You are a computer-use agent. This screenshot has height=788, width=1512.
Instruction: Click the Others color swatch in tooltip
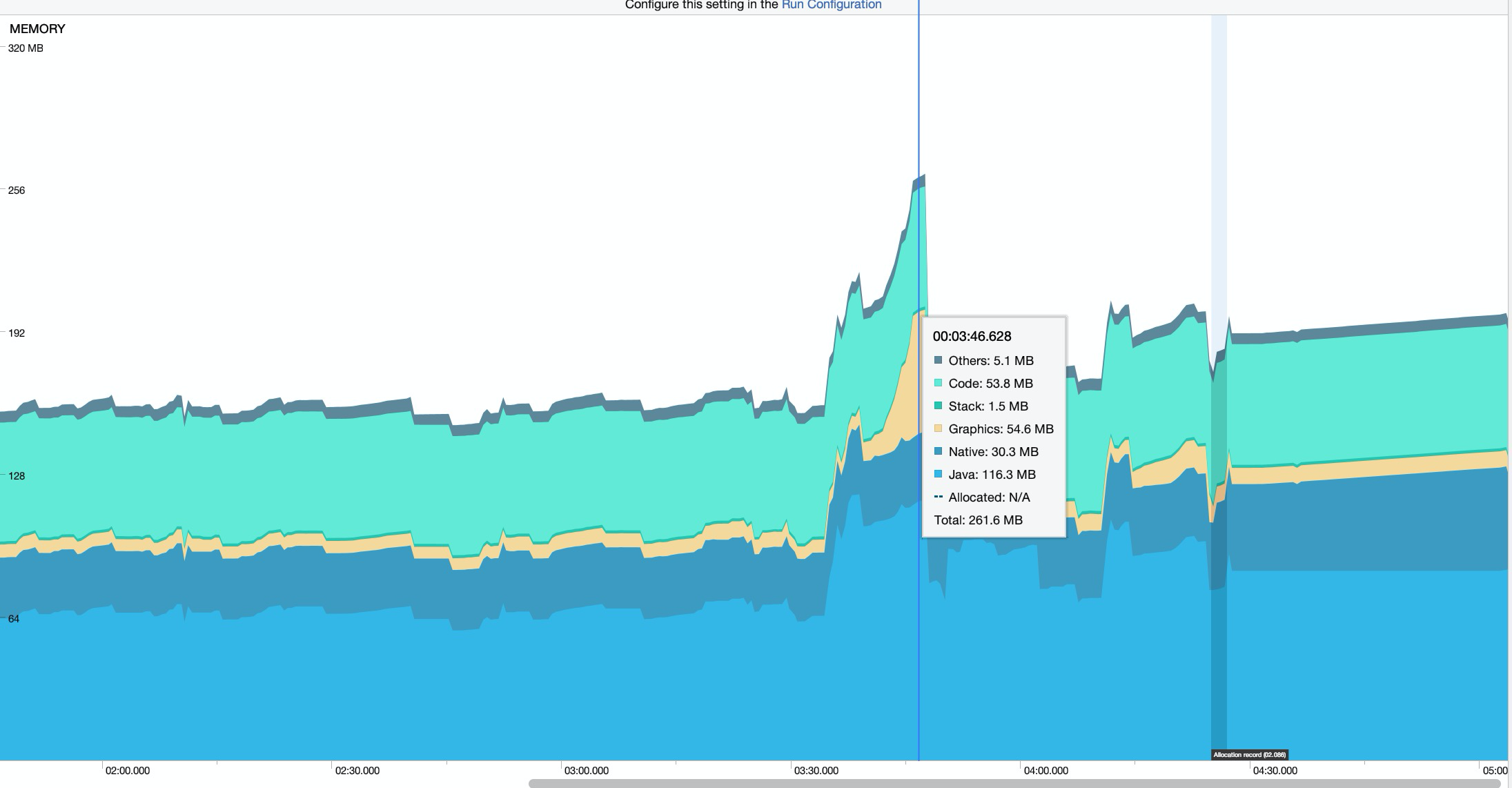938,360
